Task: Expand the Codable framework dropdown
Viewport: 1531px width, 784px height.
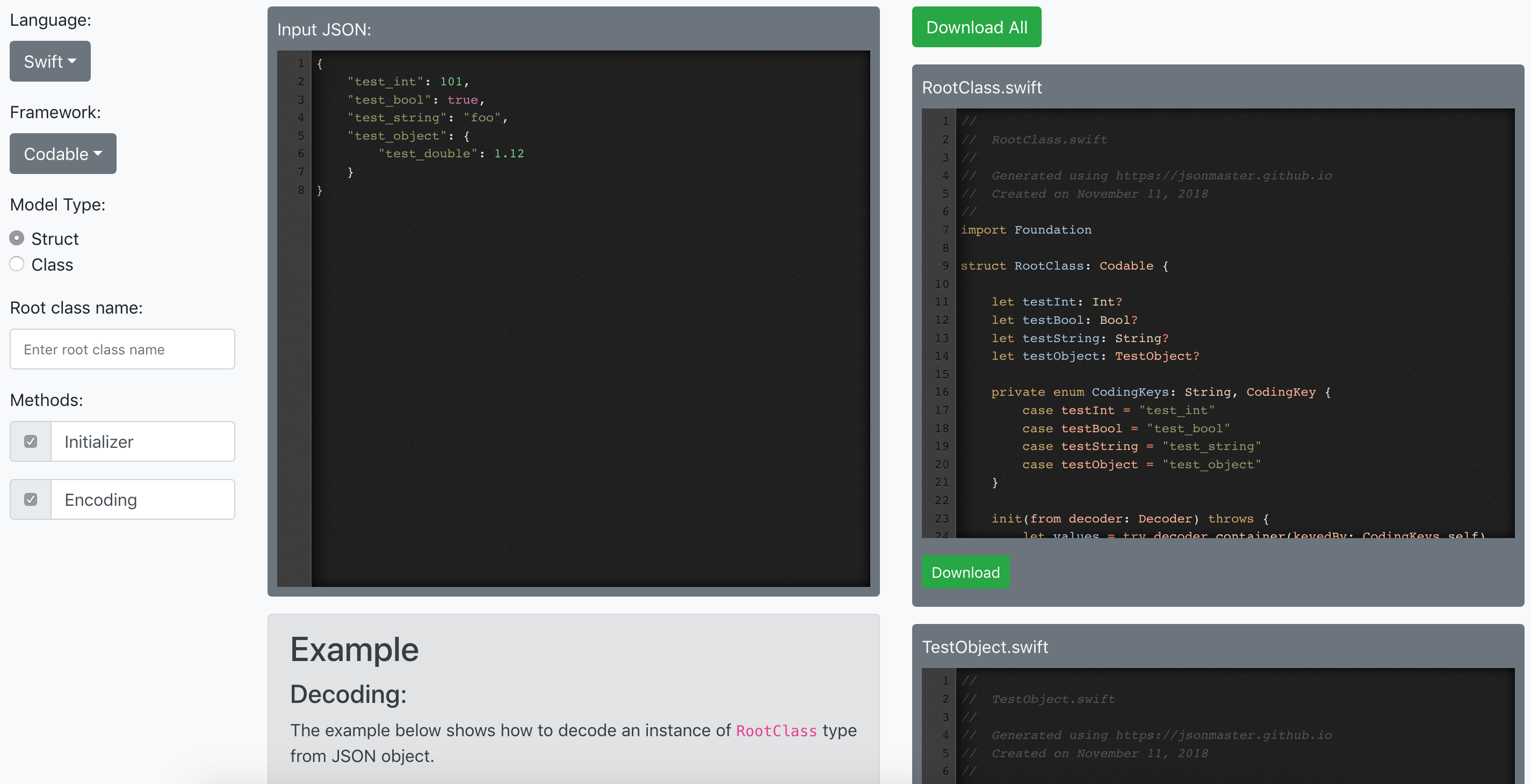Action: pyautogui.click(x=63, y=154)
